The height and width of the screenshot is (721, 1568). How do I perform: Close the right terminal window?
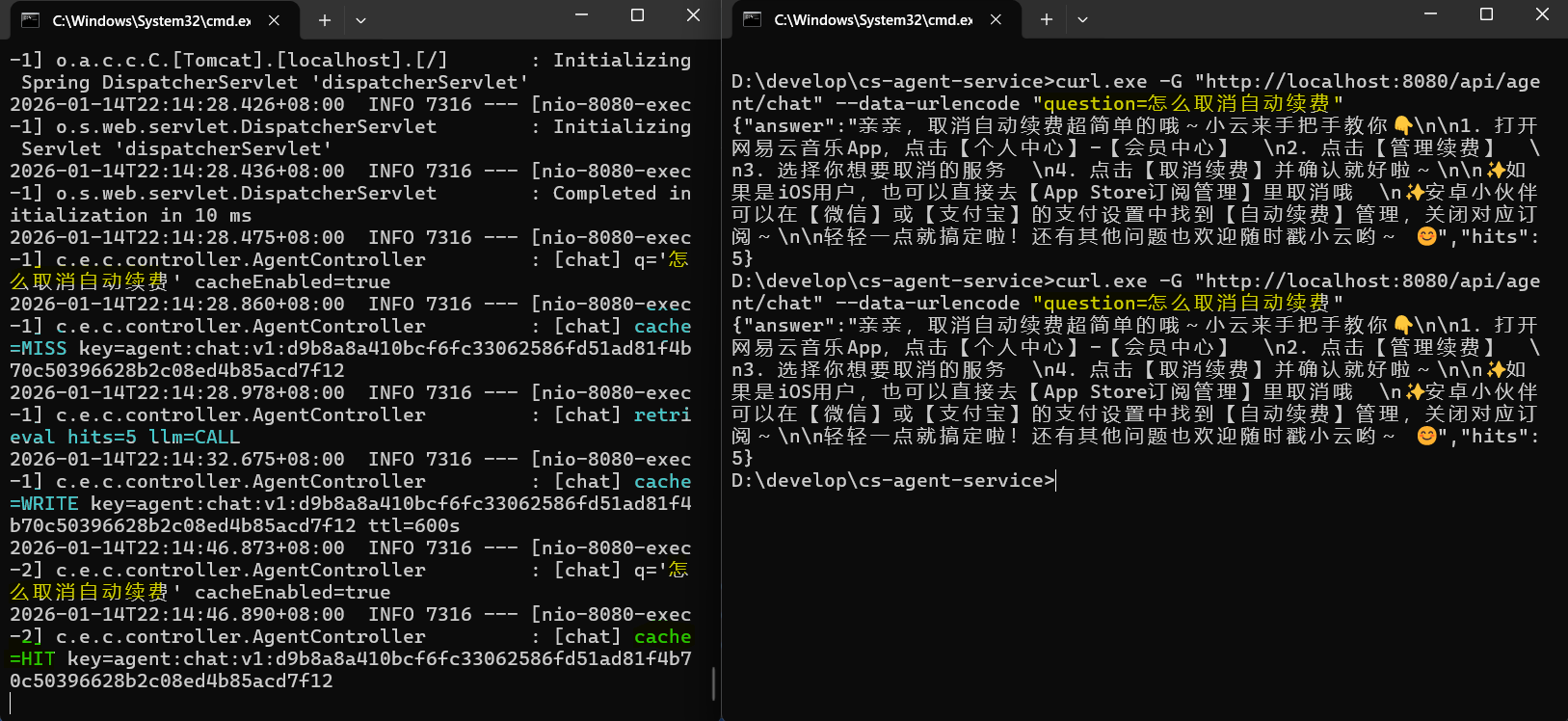tap(1542, 15)
